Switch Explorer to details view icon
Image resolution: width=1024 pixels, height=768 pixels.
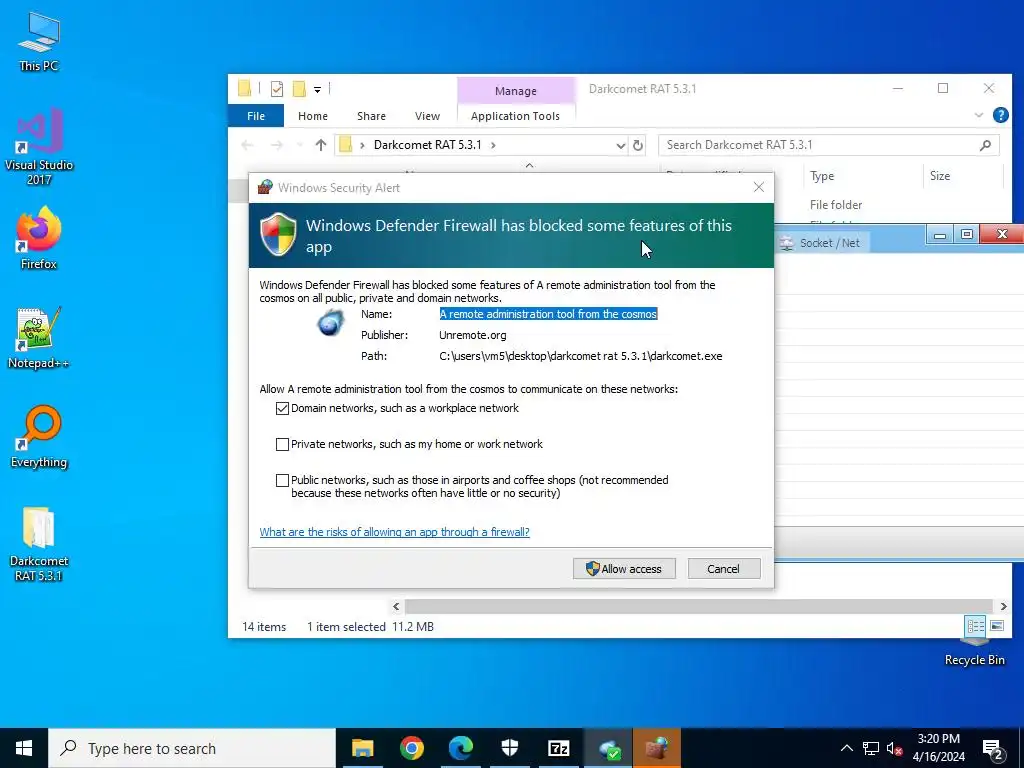point(975,626)
